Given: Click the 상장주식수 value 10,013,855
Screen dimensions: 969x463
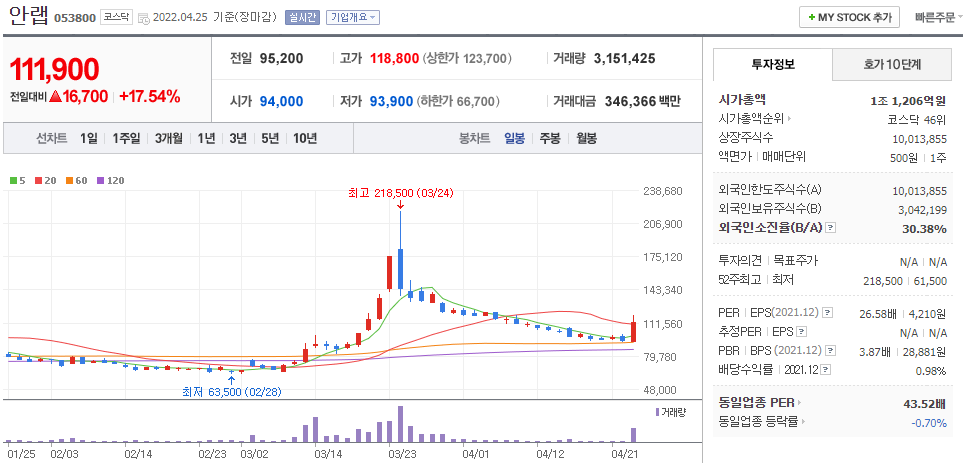Looking at the screenshot, I should click(x=920, y=138).
